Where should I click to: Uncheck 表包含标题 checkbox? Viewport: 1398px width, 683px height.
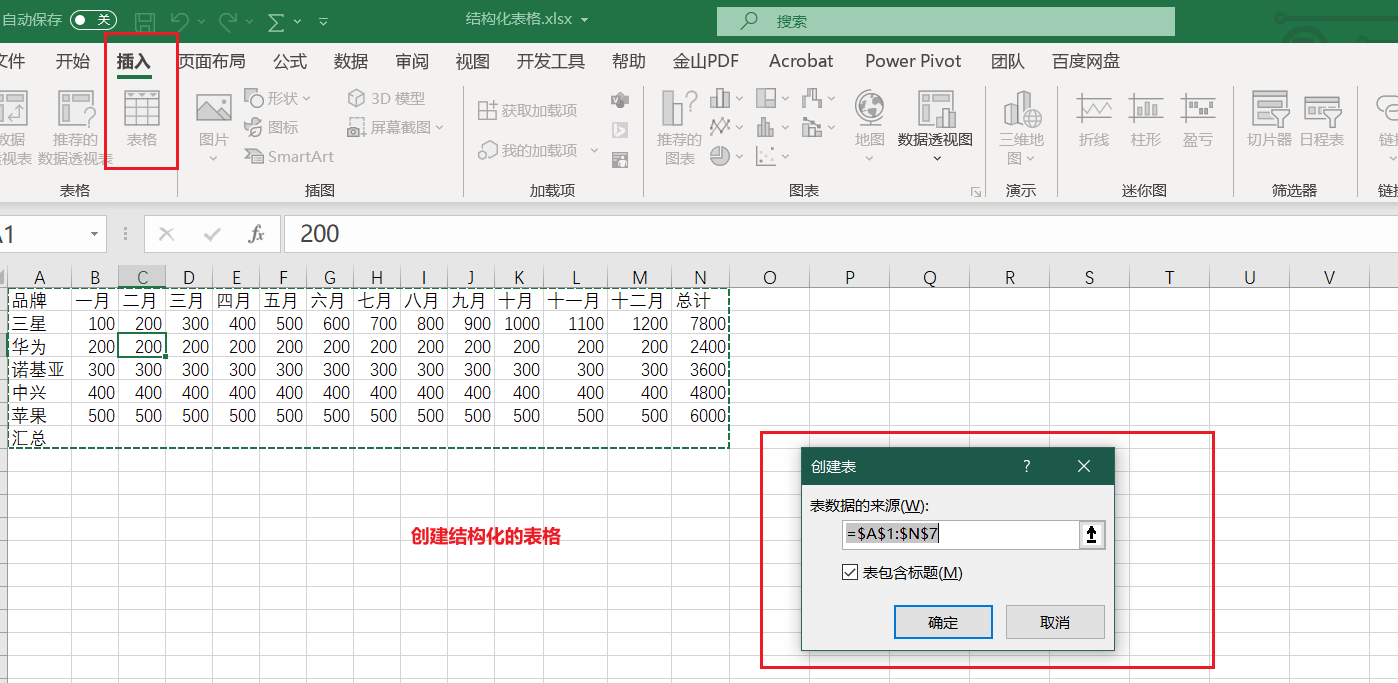(x=850, y=573)
